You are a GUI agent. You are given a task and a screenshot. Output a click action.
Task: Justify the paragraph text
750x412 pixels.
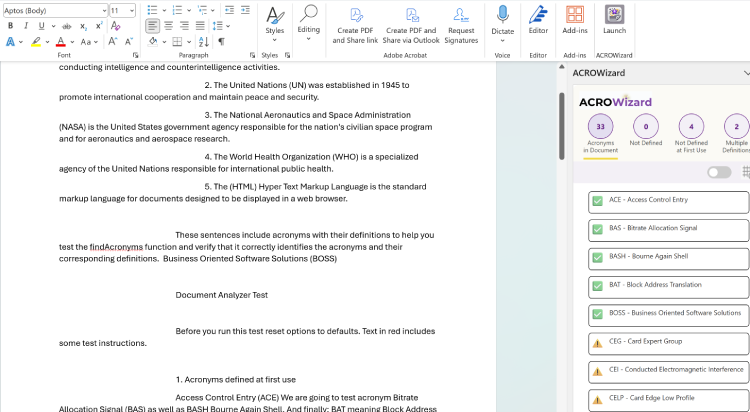click(200, 26)
